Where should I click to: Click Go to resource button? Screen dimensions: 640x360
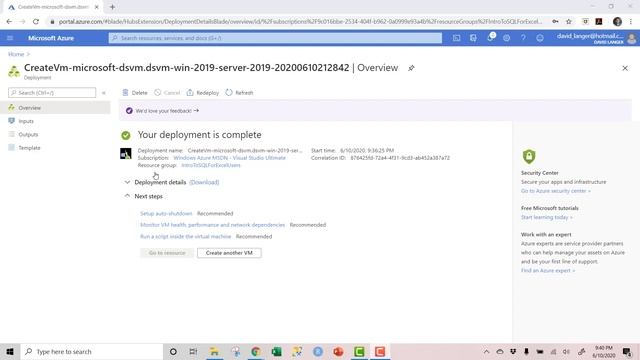coord(167,253)
